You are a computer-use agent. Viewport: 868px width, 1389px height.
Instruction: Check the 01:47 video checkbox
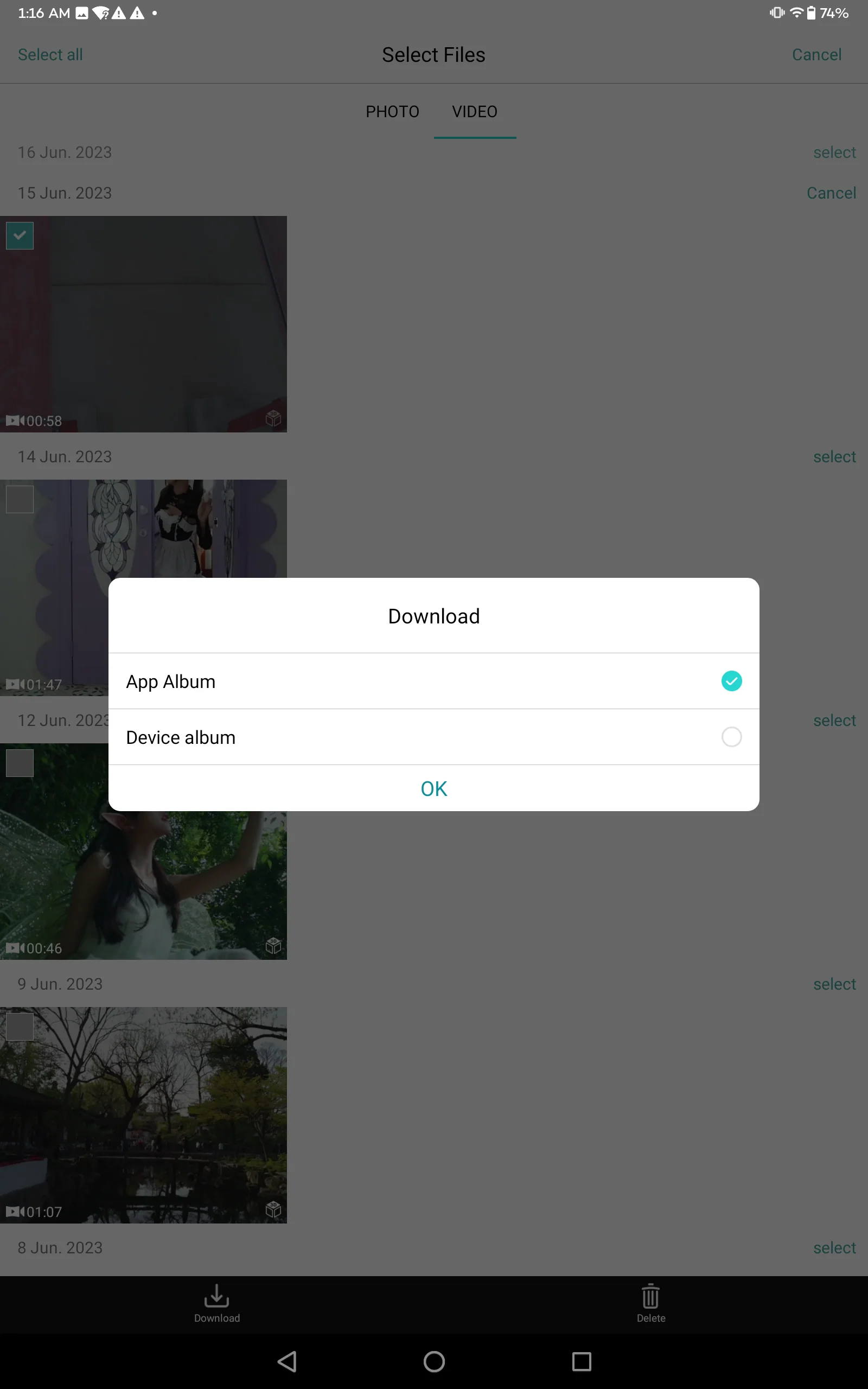(x=20, y=499)
